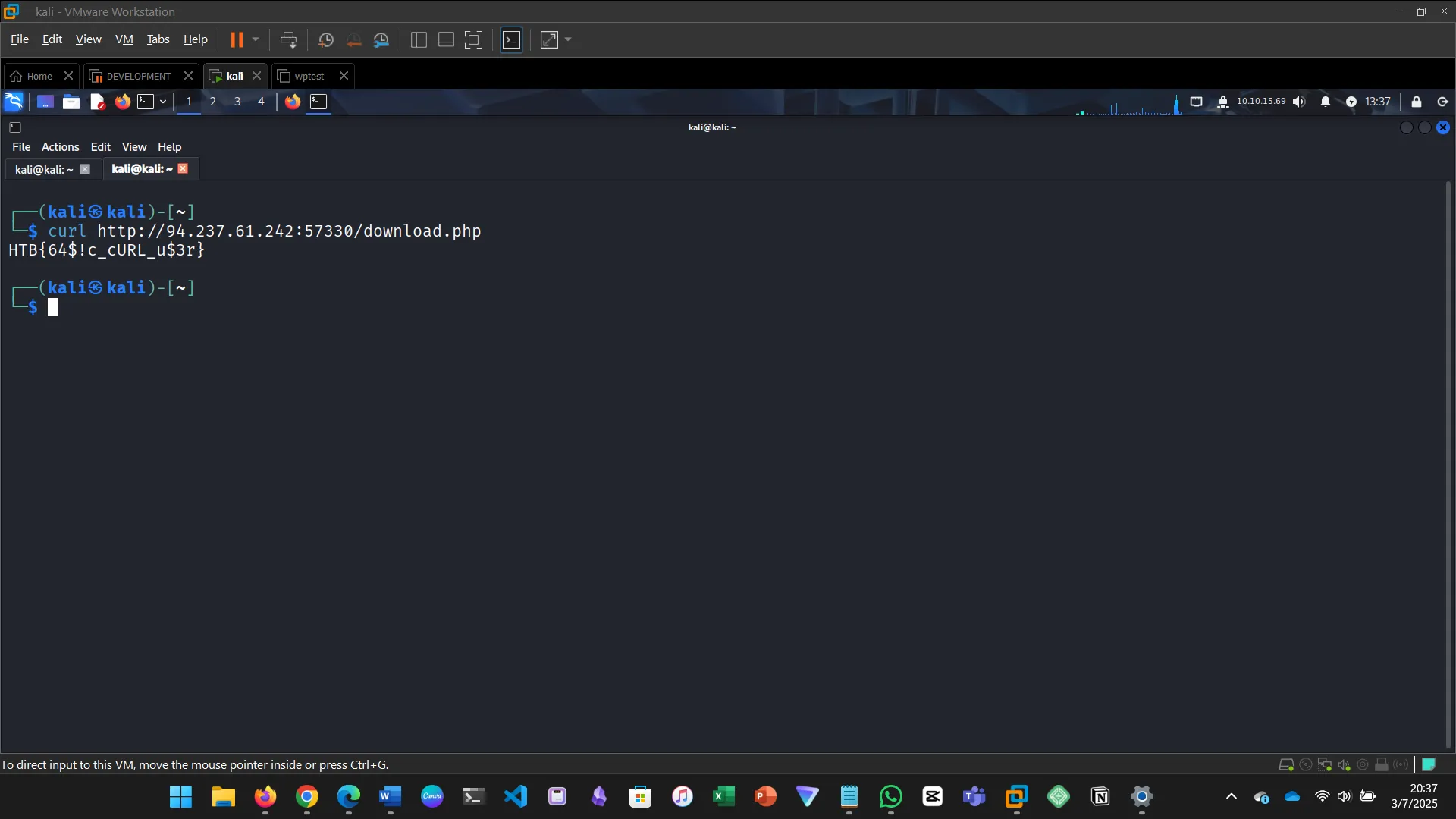
Task: Open the snapshot manager
Action: pyautogui.click(x=381, y=39)
